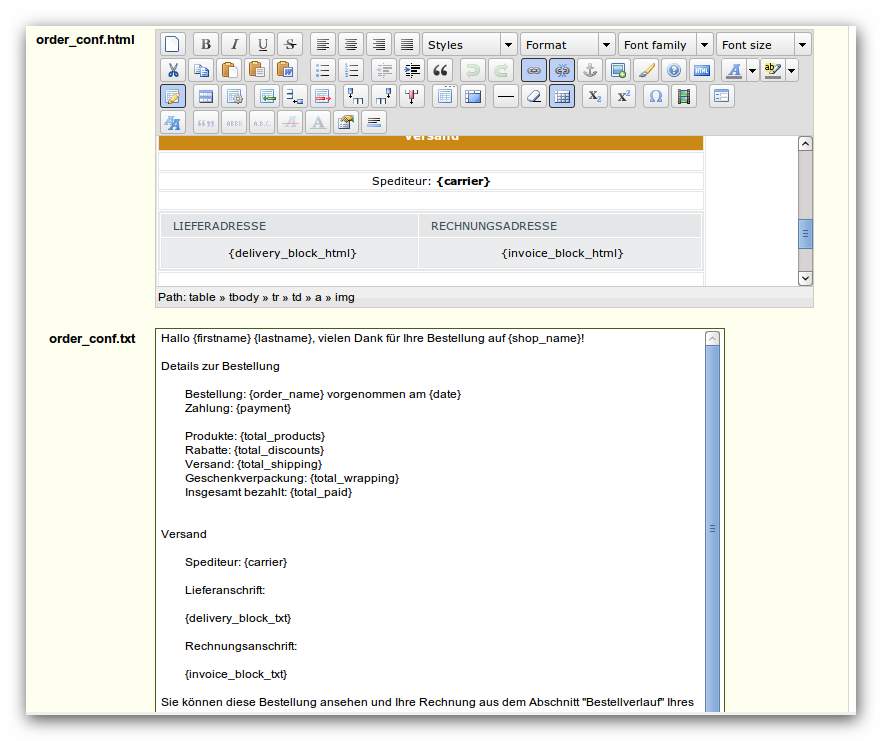Screen dimensions: 882x741
Task: Toggle underline text formatting
Action: (x=262, y=44)
